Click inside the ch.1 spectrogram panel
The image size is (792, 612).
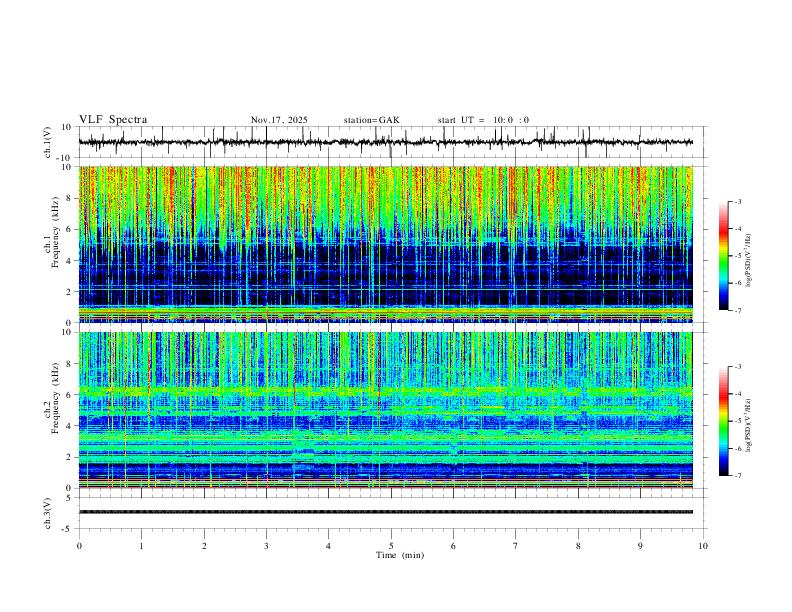(385, 244)
